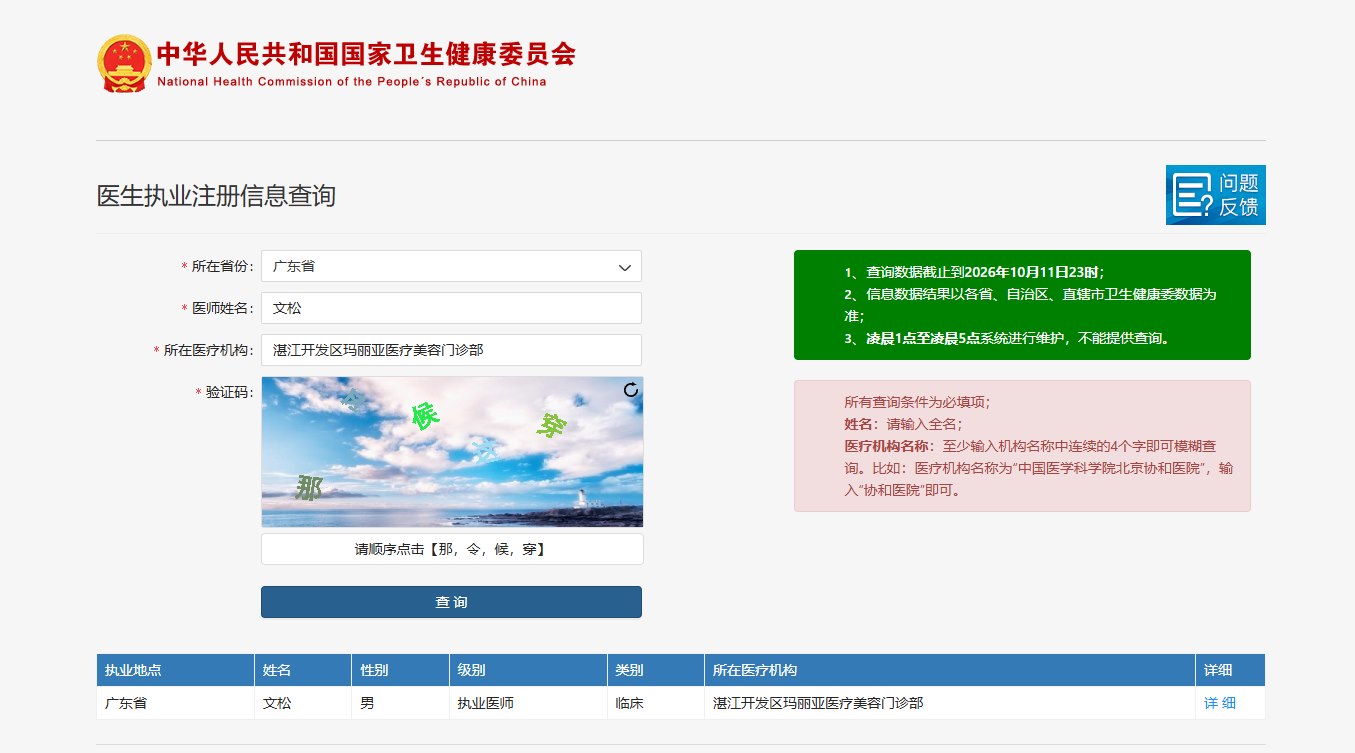Viewport: 1355px width, 753px height.
Task: Click the 国家卫生健康委员会 header title
Action: (366, 53)
